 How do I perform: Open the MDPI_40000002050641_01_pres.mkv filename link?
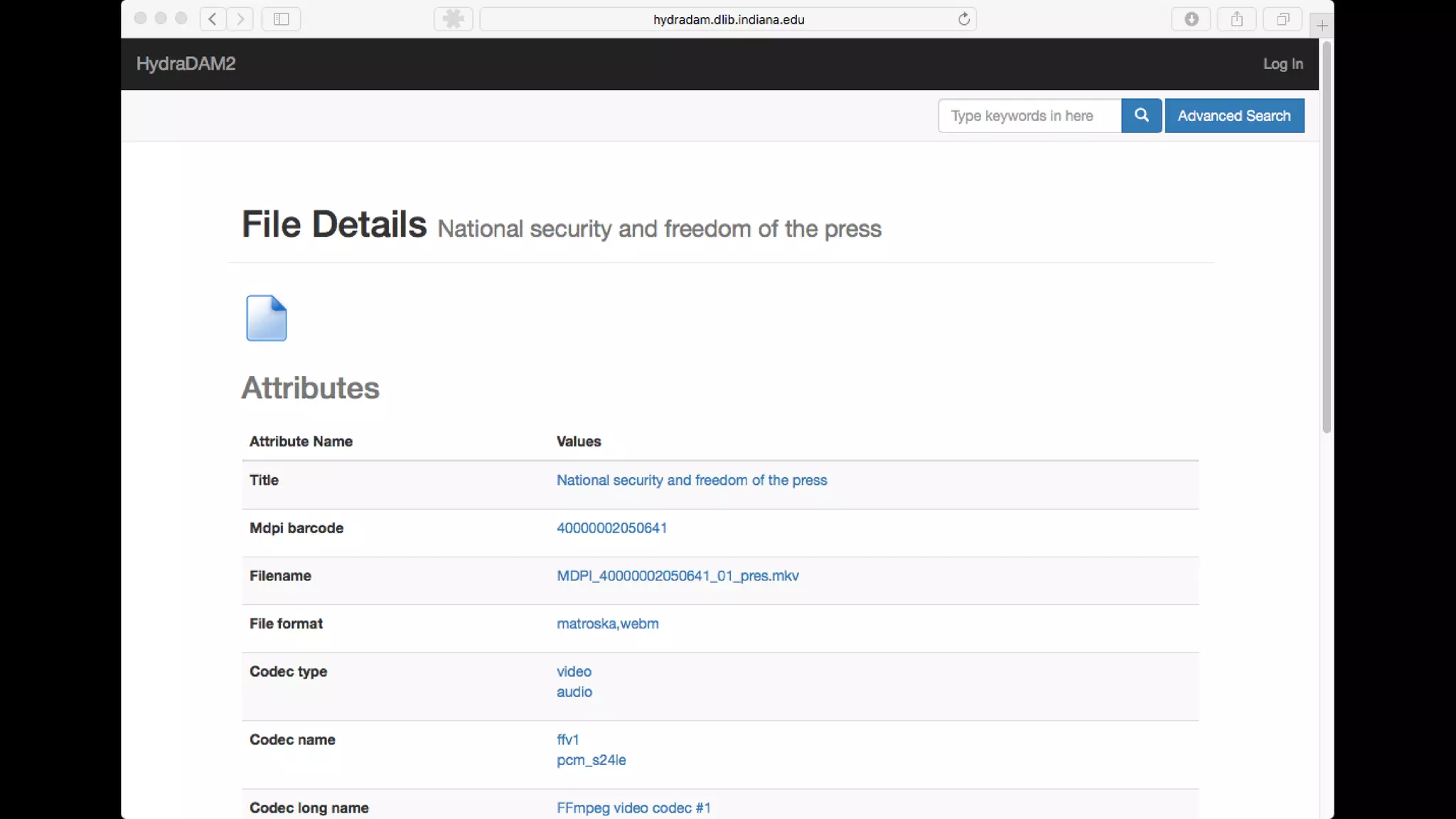click(x=678, y=576)
